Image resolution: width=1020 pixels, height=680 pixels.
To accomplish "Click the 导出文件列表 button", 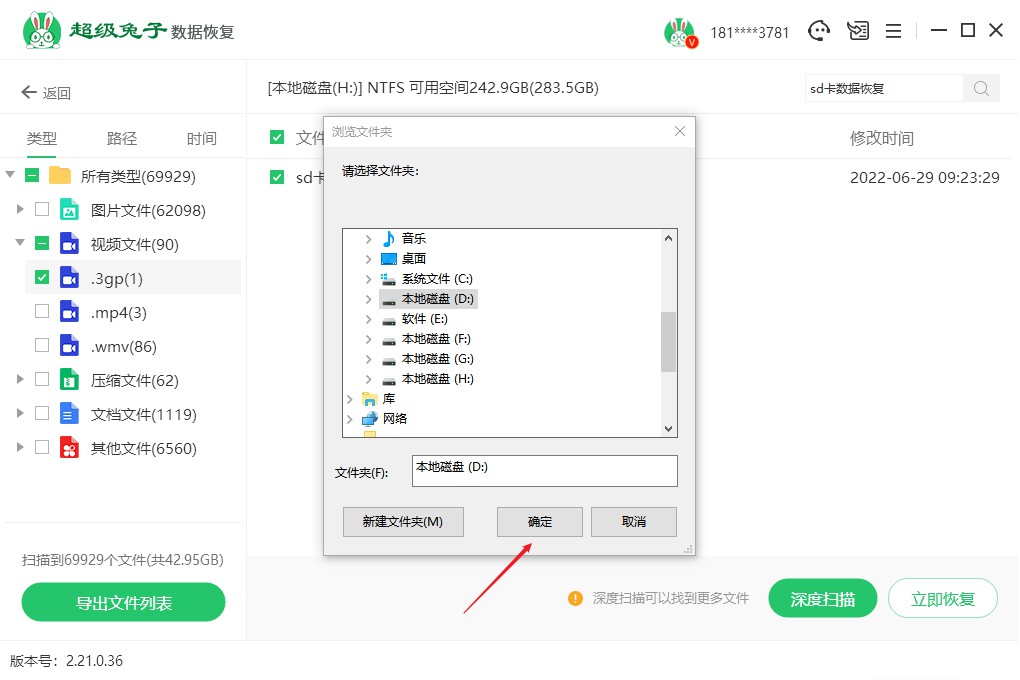I will pyautogui.click(x=124, y=603).
